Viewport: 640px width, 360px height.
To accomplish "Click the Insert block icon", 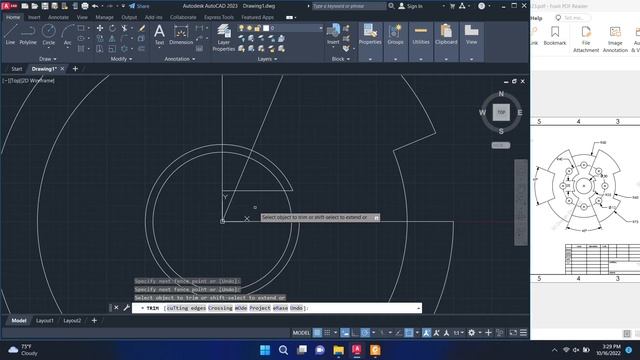I will (x=333, y=34).
